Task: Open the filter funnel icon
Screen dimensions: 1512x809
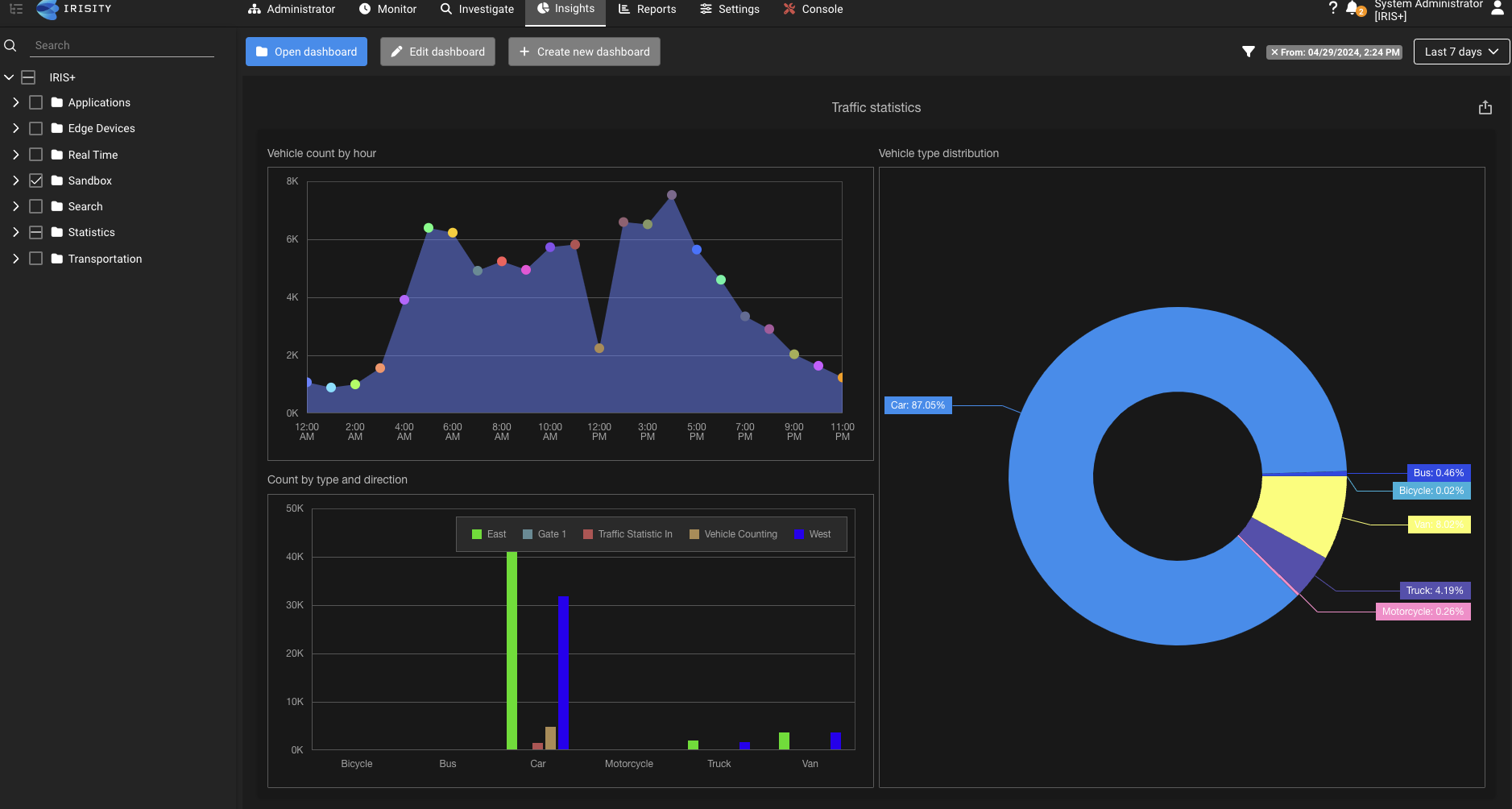Action: click(1249, 52)
